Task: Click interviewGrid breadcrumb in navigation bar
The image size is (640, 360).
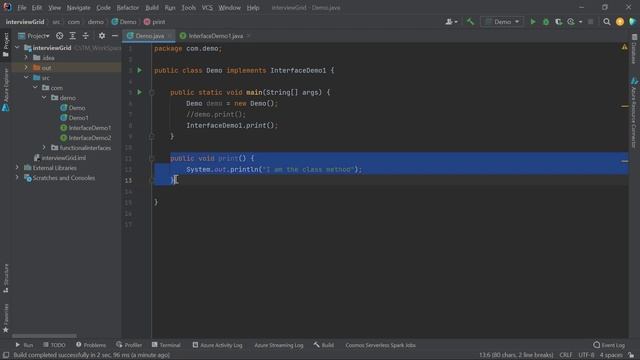Action: click(25, 22)
